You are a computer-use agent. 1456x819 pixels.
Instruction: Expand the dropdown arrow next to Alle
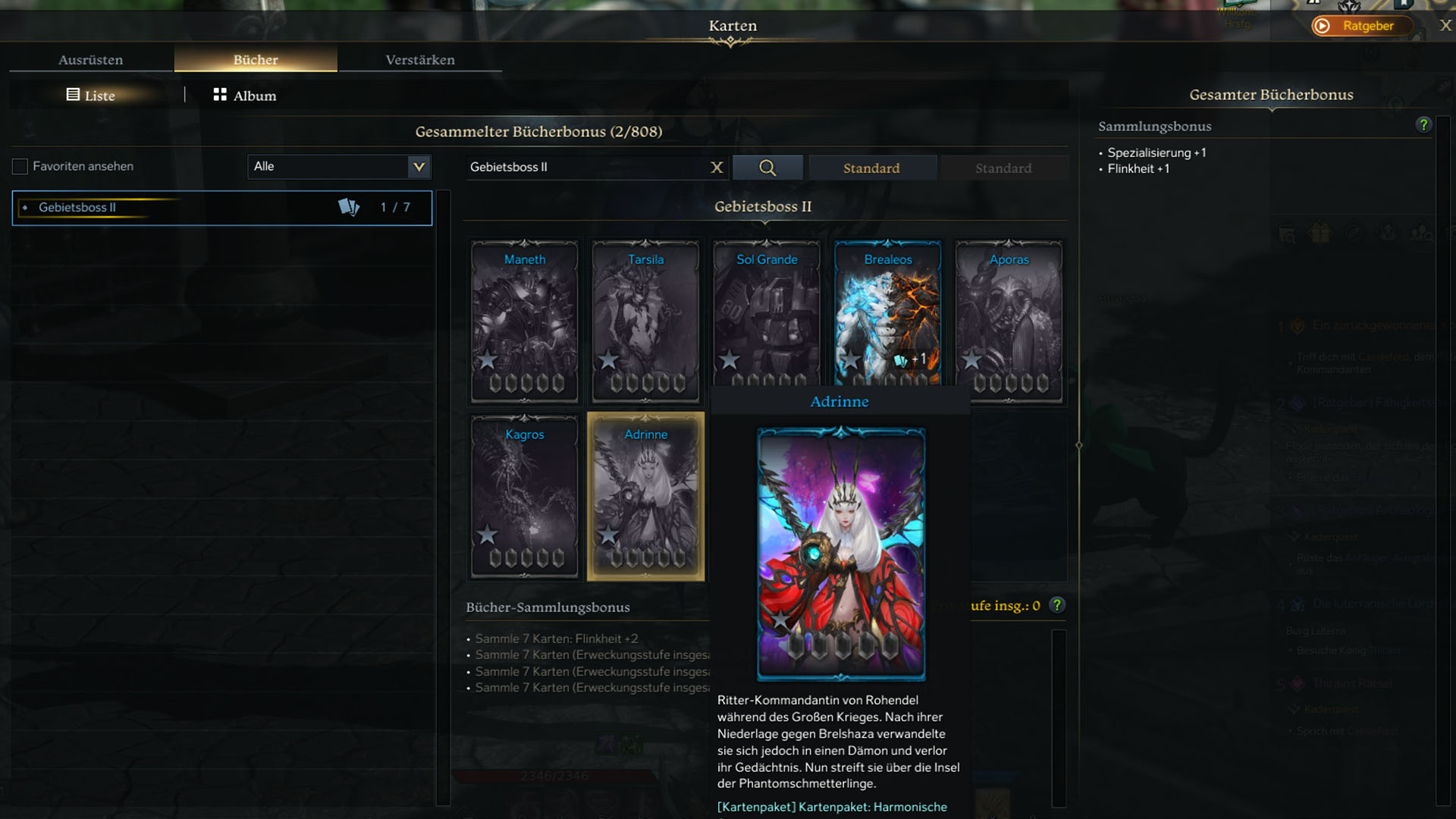(419, 167)
